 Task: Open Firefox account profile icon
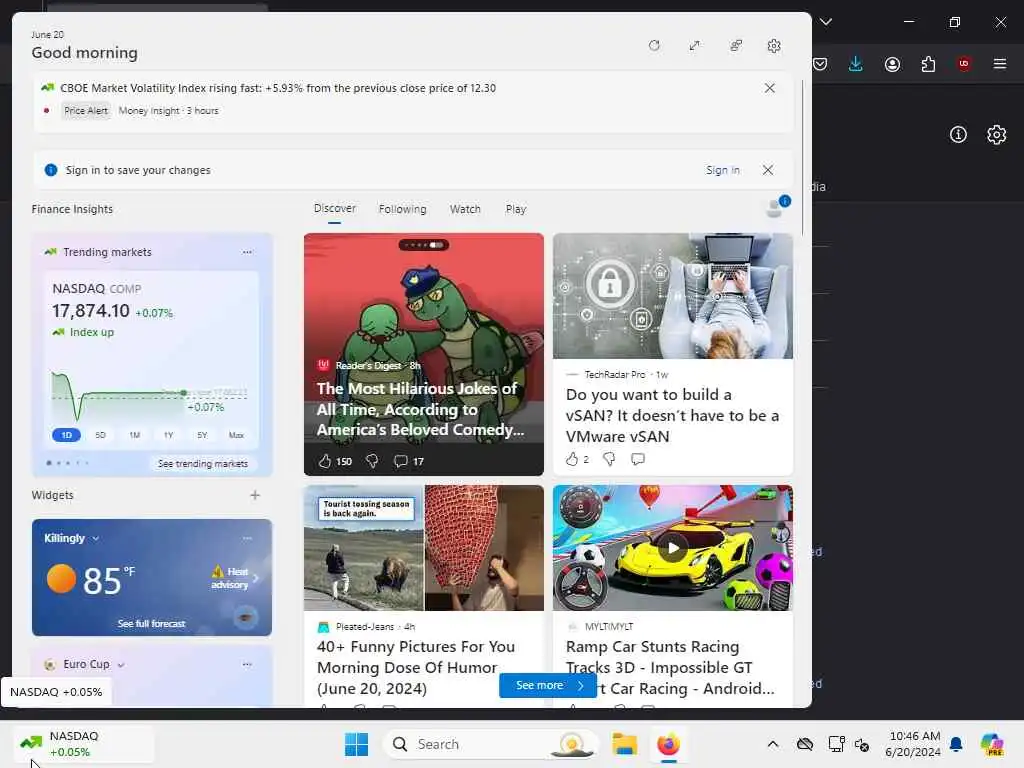pyautogui.click(x=892, y=64)
